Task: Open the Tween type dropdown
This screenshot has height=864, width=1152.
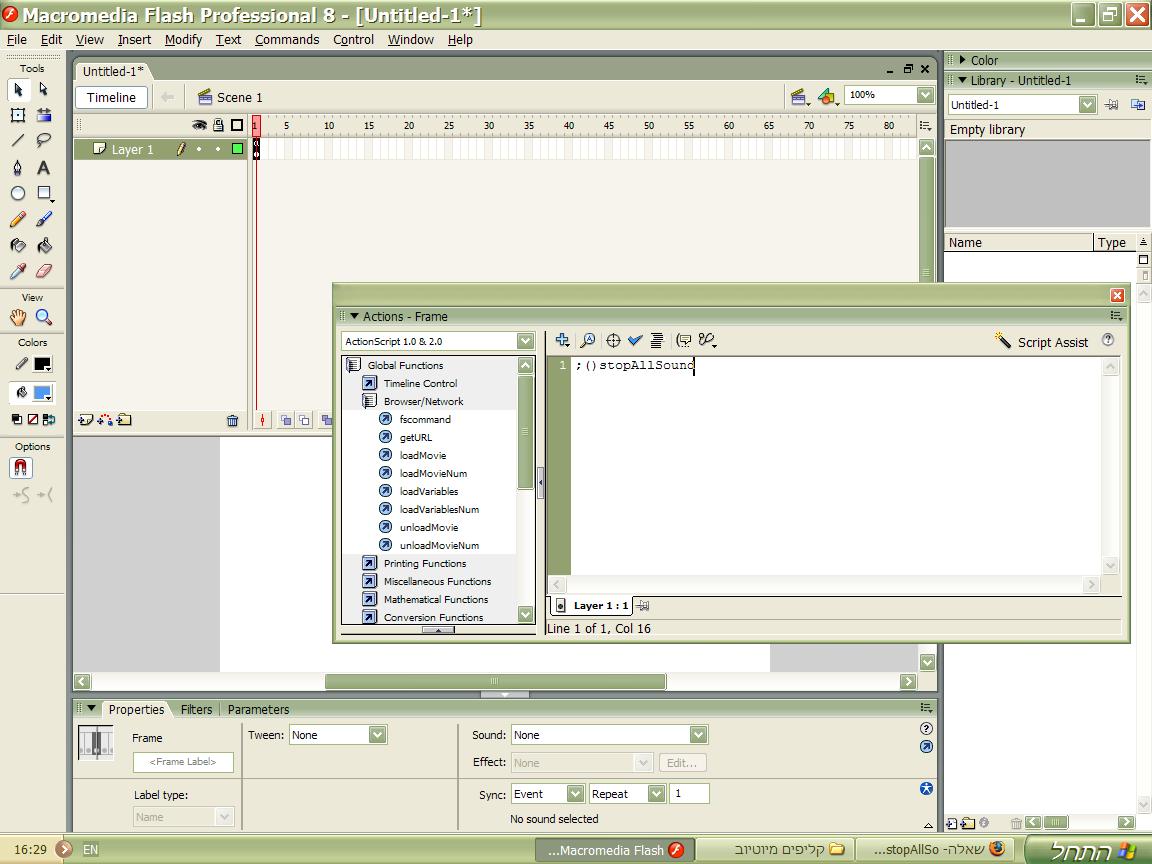Action: 377,735
